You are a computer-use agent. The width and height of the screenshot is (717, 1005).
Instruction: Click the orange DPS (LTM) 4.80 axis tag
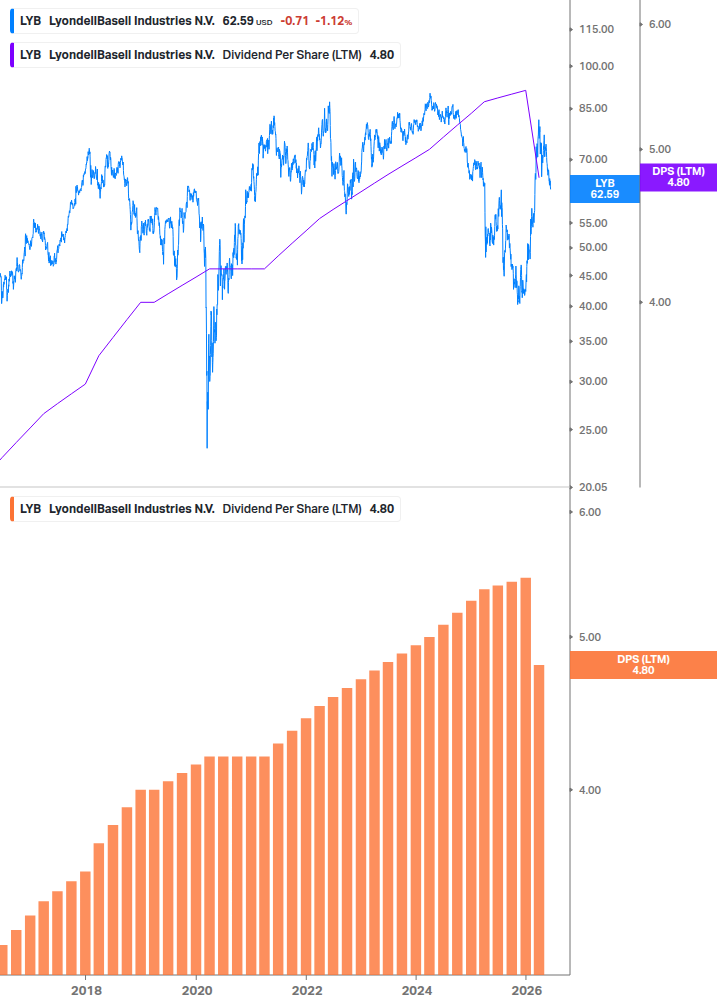(643, 665)
